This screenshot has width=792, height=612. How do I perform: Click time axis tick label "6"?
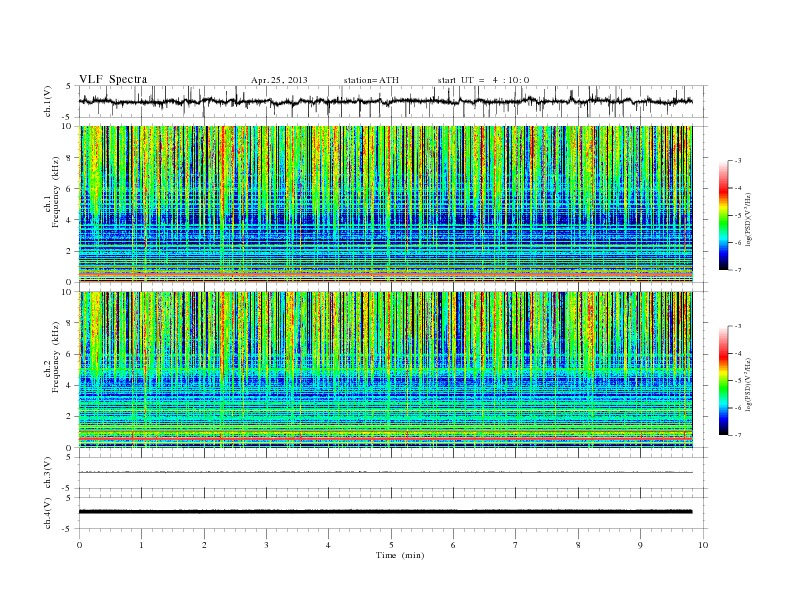click(453, 545)
